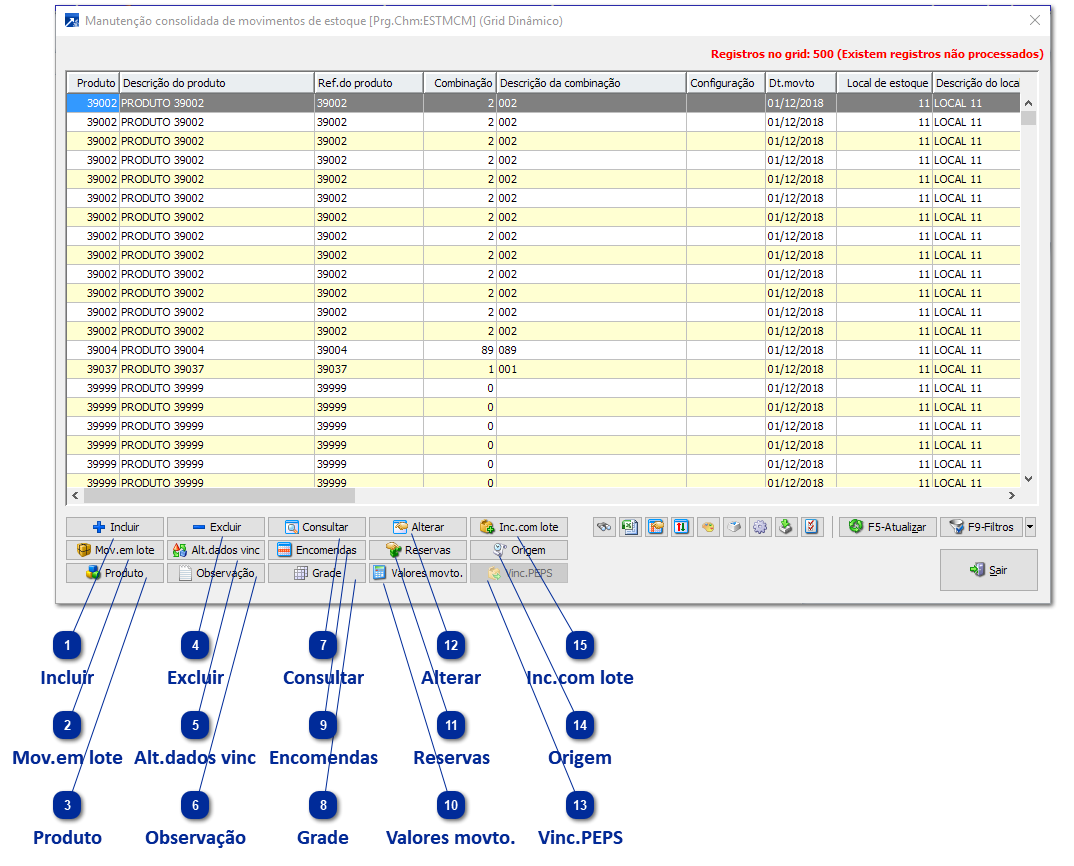Open the Valores movto. button

418,573
